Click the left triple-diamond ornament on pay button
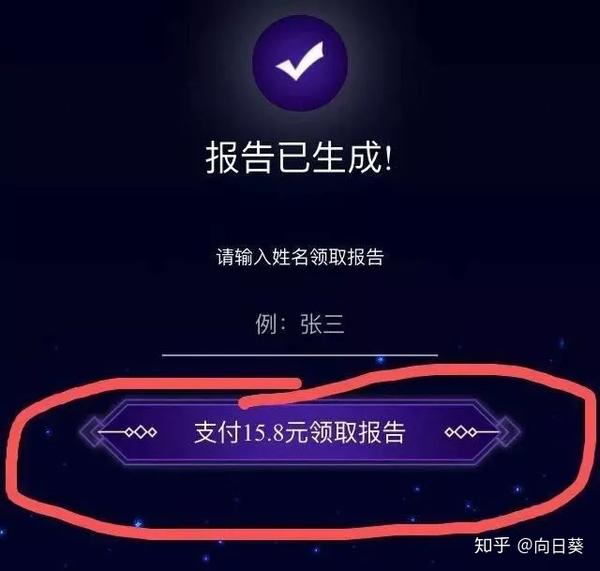This screenshot has width=600, height=571. (x=141, y=432)
